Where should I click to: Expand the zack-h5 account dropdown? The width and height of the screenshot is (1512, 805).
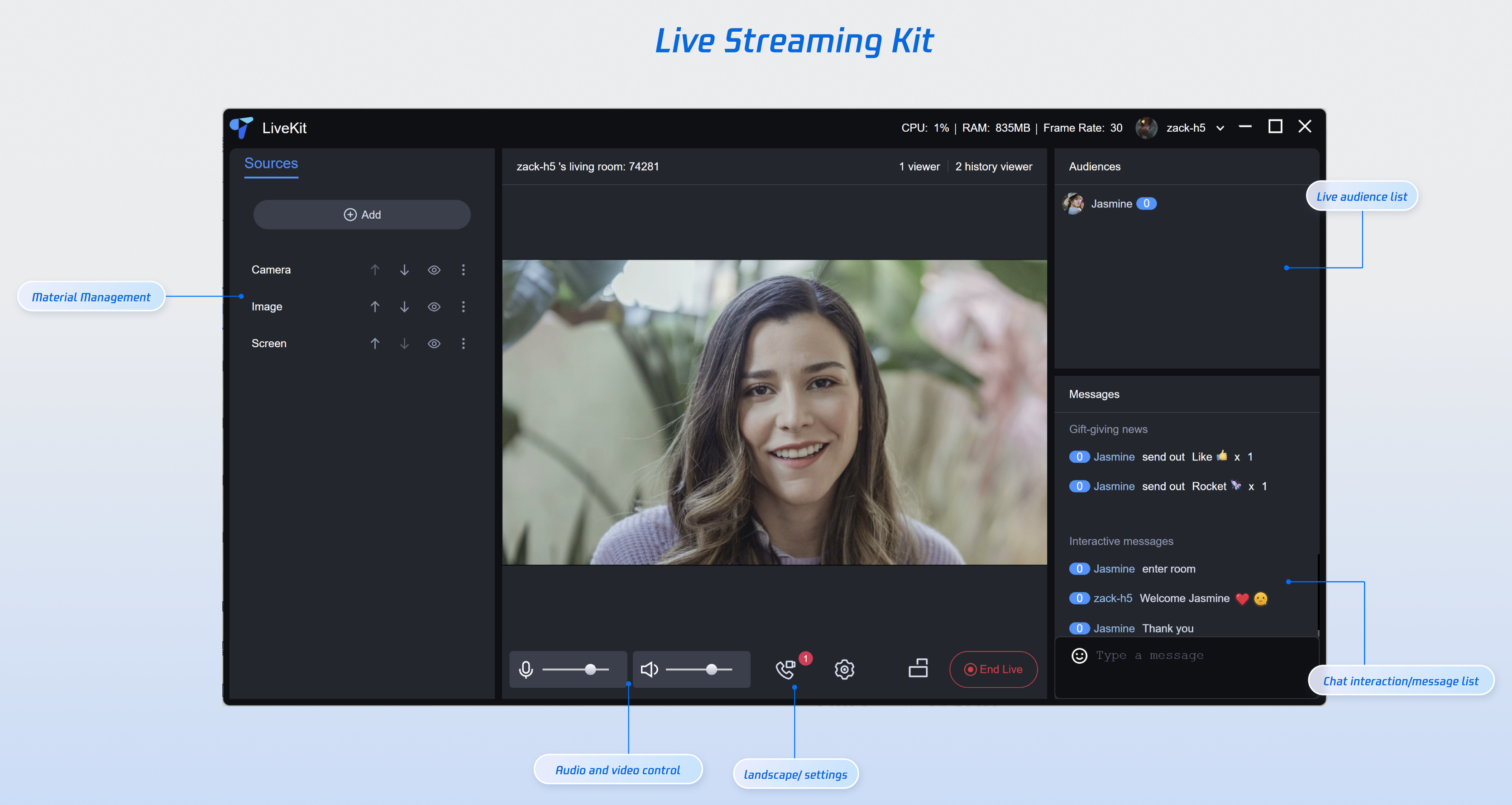coord(1220,128)
